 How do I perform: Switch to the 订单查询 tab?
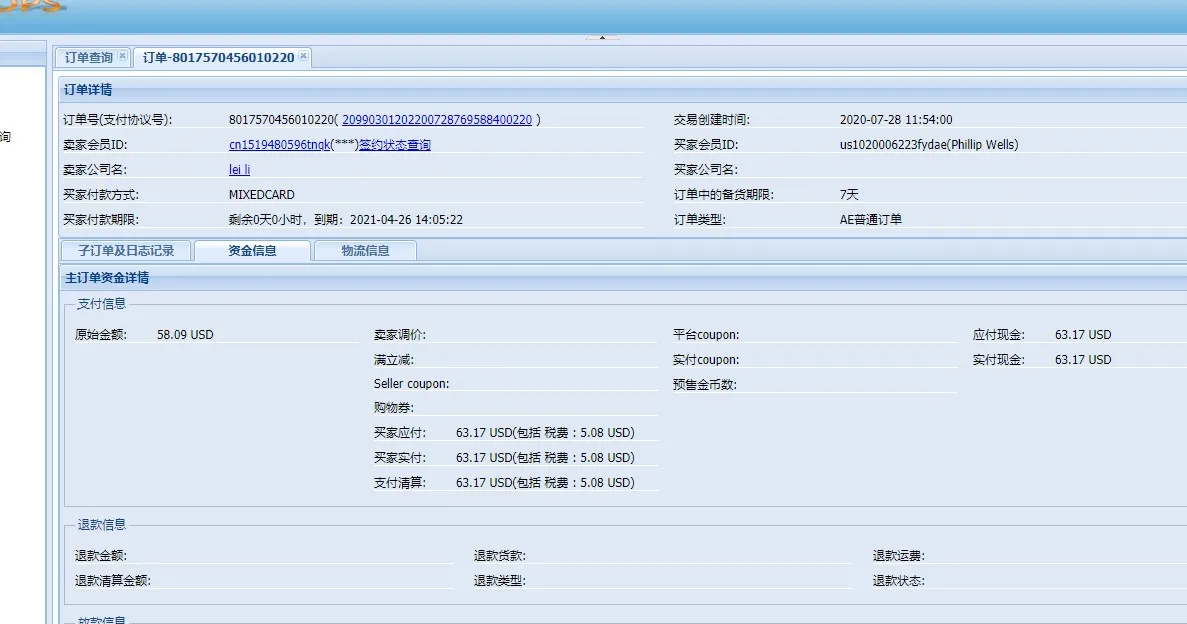[88, 58]
